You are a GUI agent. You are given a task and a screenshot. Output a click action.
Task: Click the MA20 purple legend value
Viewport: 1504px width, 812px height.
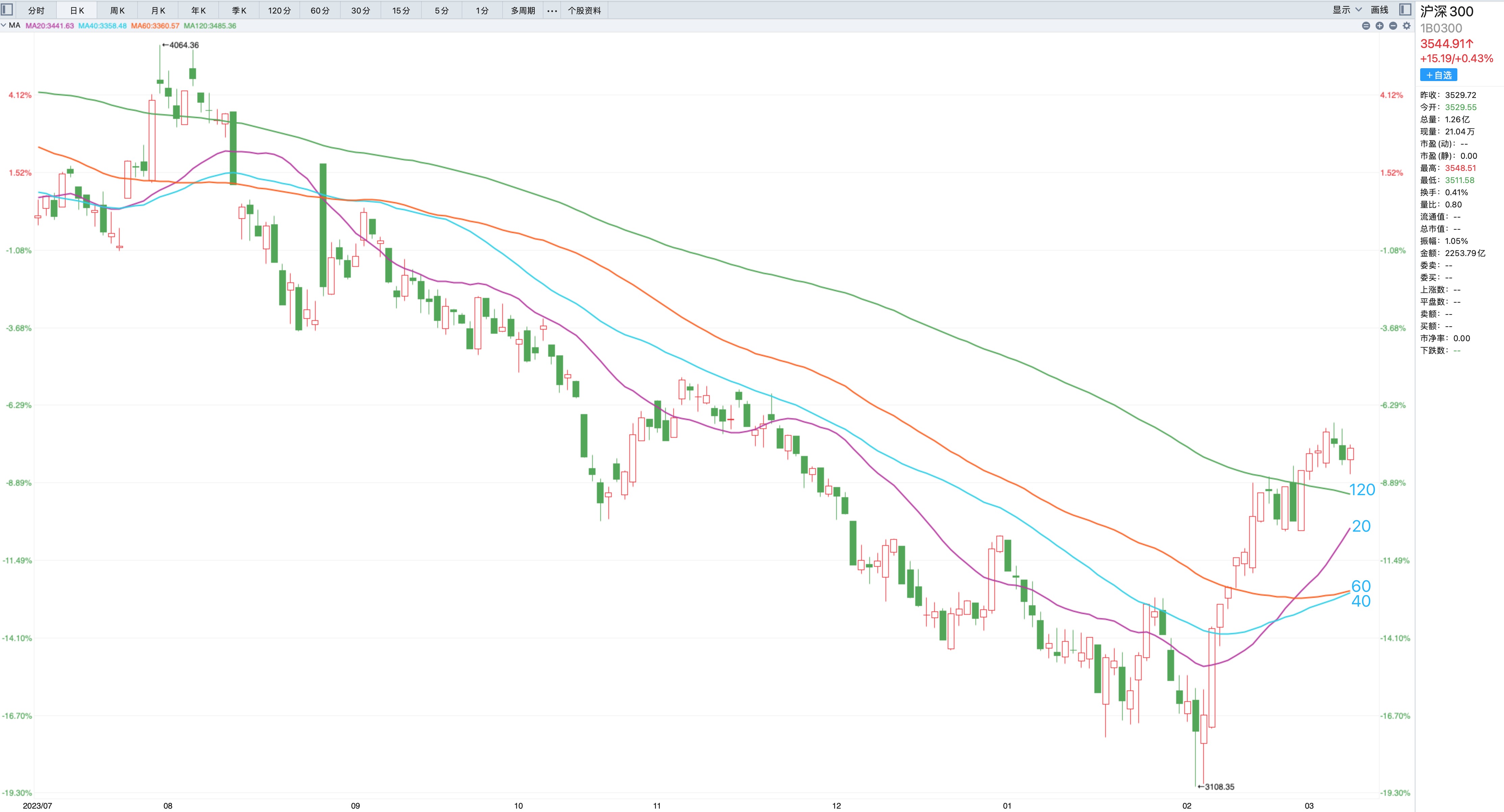click(x=50, y=26)
